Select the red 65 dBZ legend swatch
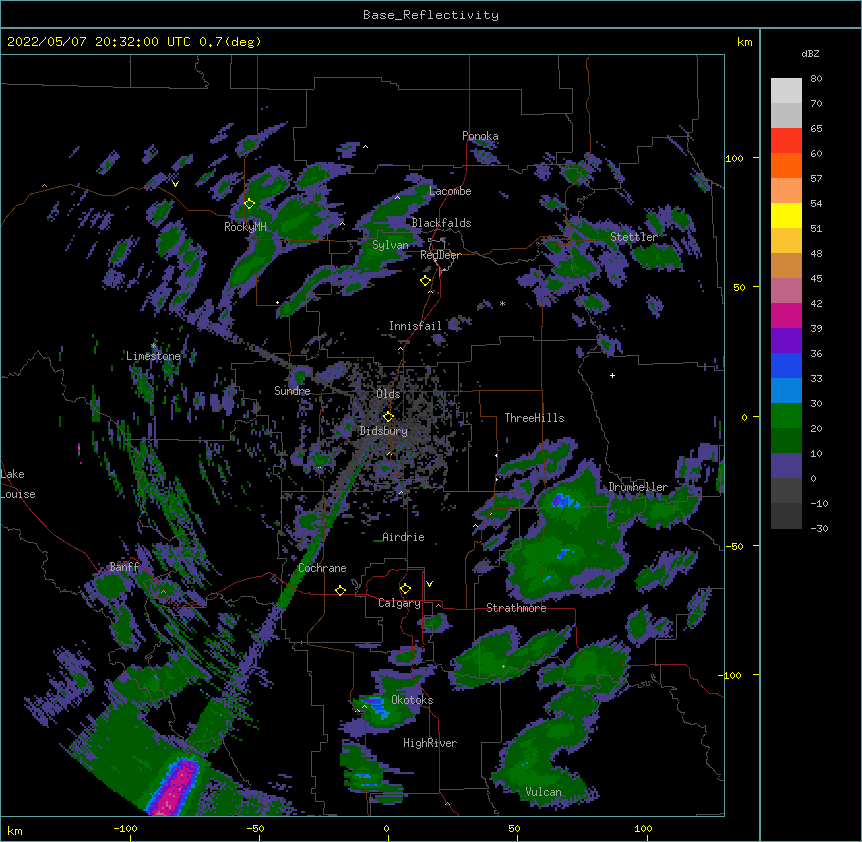This screenshot has height=842, width=862. coord(786,141)
